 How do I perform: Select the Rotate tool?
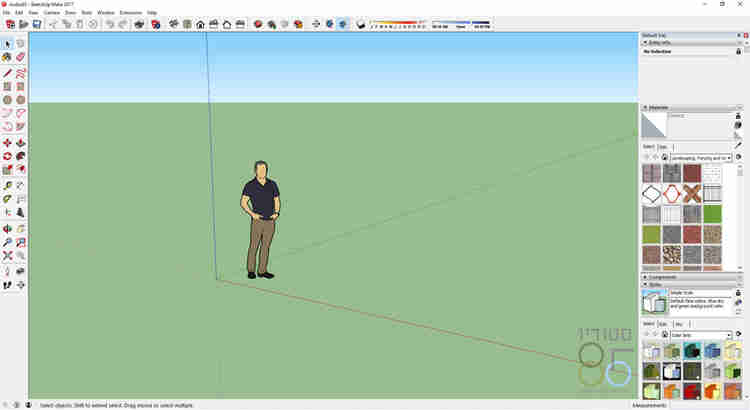pyautogui.click(x=7, y=156)
